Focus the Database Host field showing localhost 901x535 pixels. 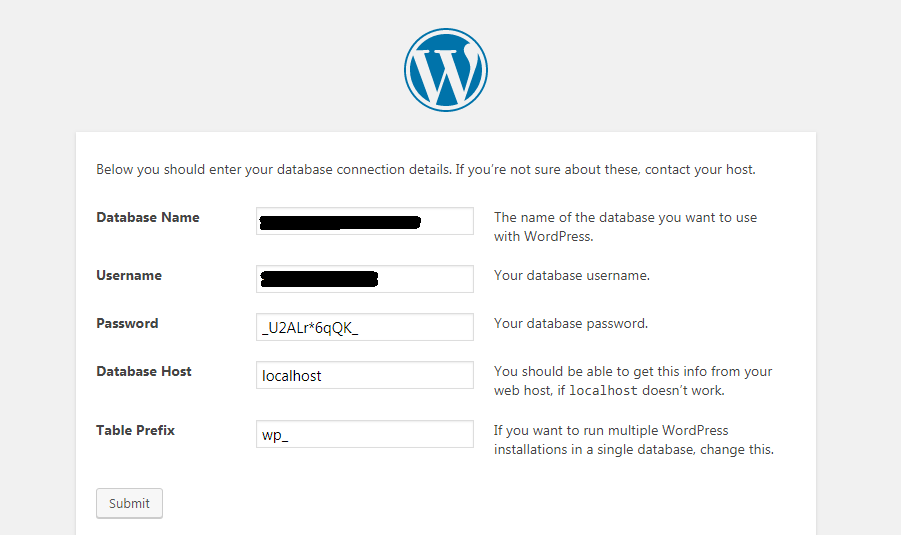(365, 375)
